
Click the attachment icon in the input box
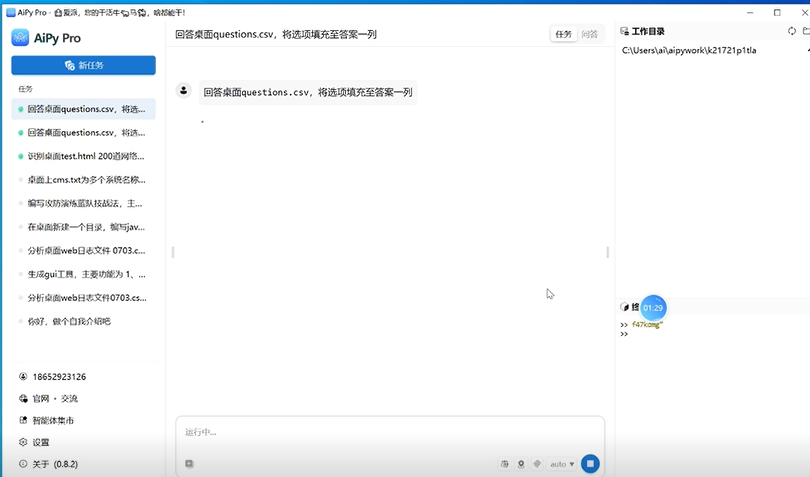pos(190,464)
